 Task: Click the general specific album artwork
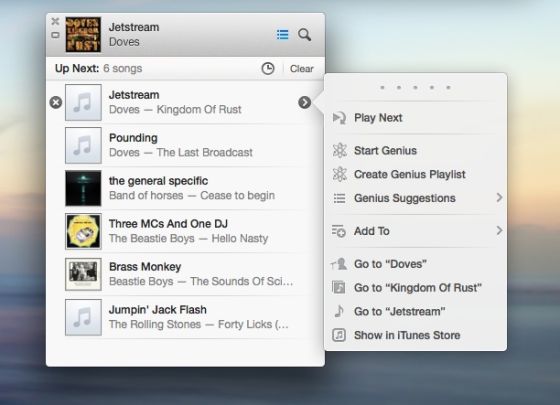83,188
